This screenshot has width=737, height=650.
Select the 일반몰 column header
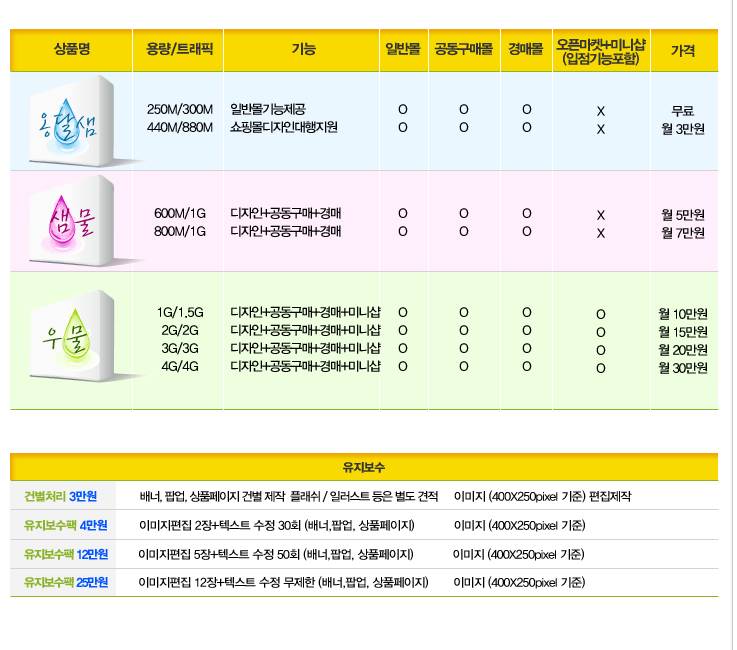point(402,49)
